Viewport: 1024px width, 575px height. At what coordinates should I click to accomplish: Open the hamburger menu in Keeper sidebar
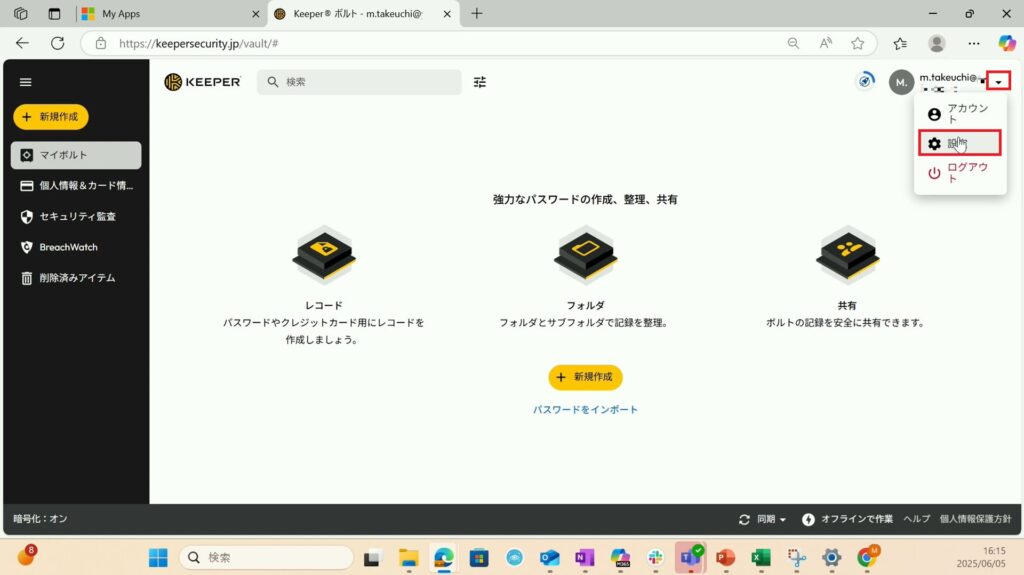point(25,82)
